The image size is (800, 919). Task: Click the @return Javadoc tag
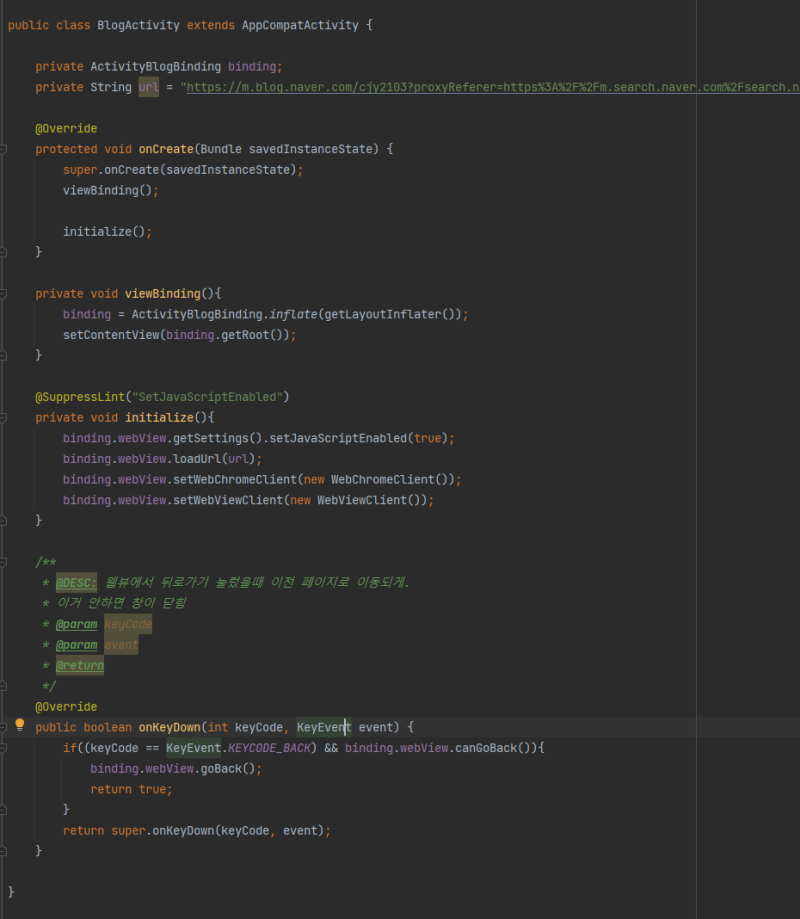click(80, 665)
